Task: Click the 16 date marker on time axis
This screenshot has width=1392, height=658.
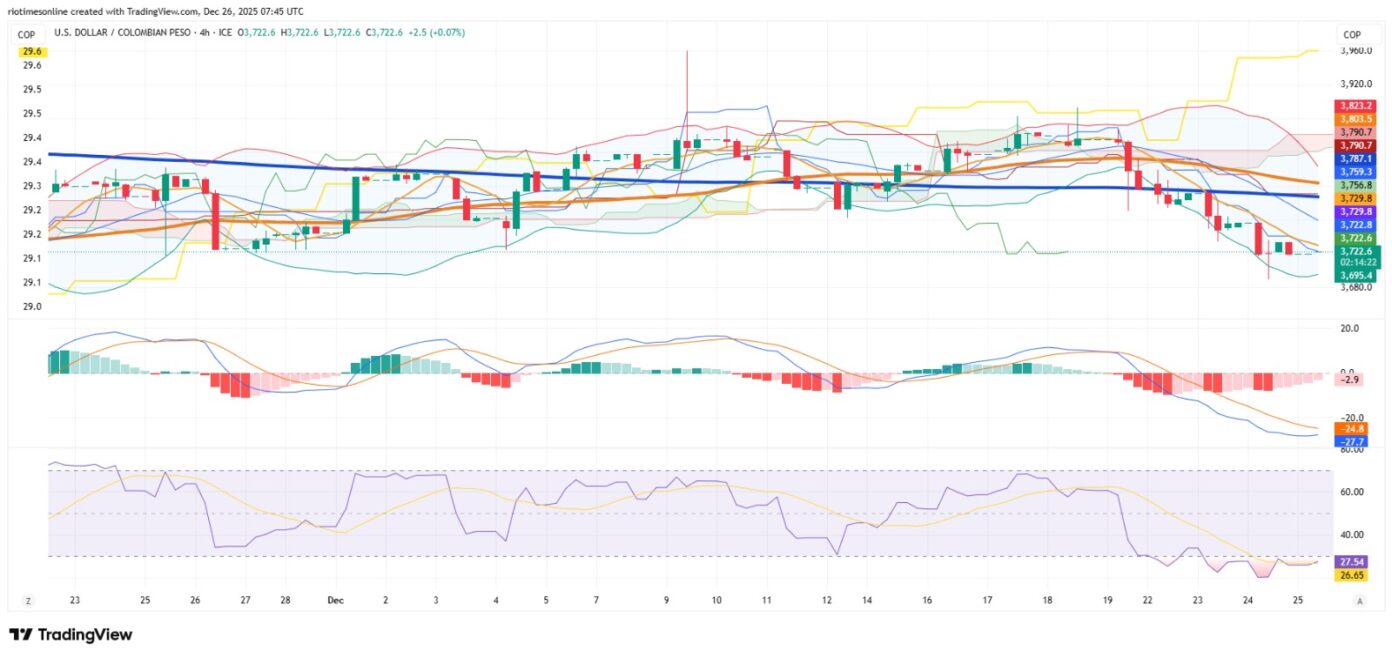Action: coord(927,600)
